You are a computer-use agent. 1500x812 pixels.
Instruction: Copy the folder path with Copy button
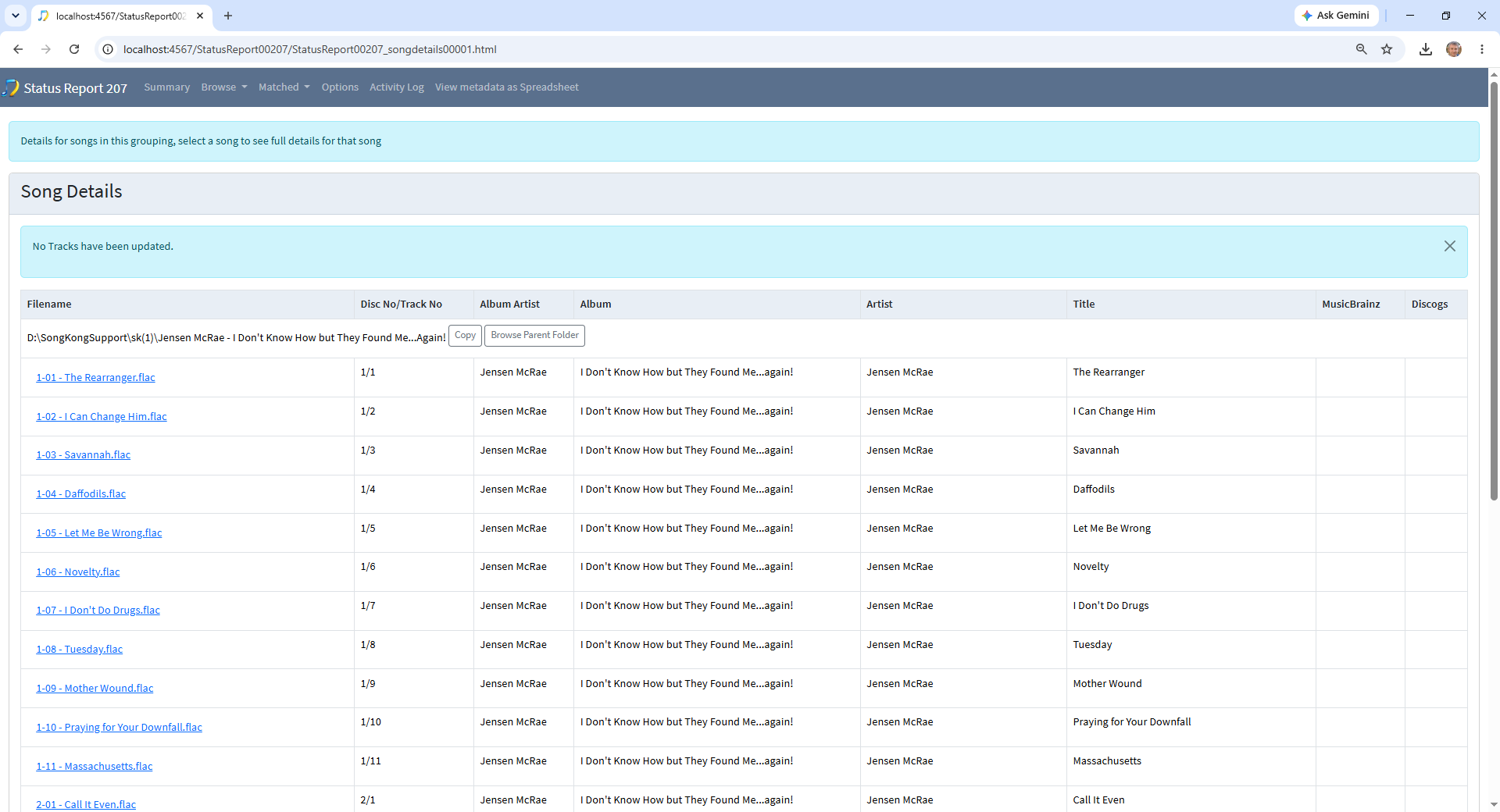(x=465, y=336)
